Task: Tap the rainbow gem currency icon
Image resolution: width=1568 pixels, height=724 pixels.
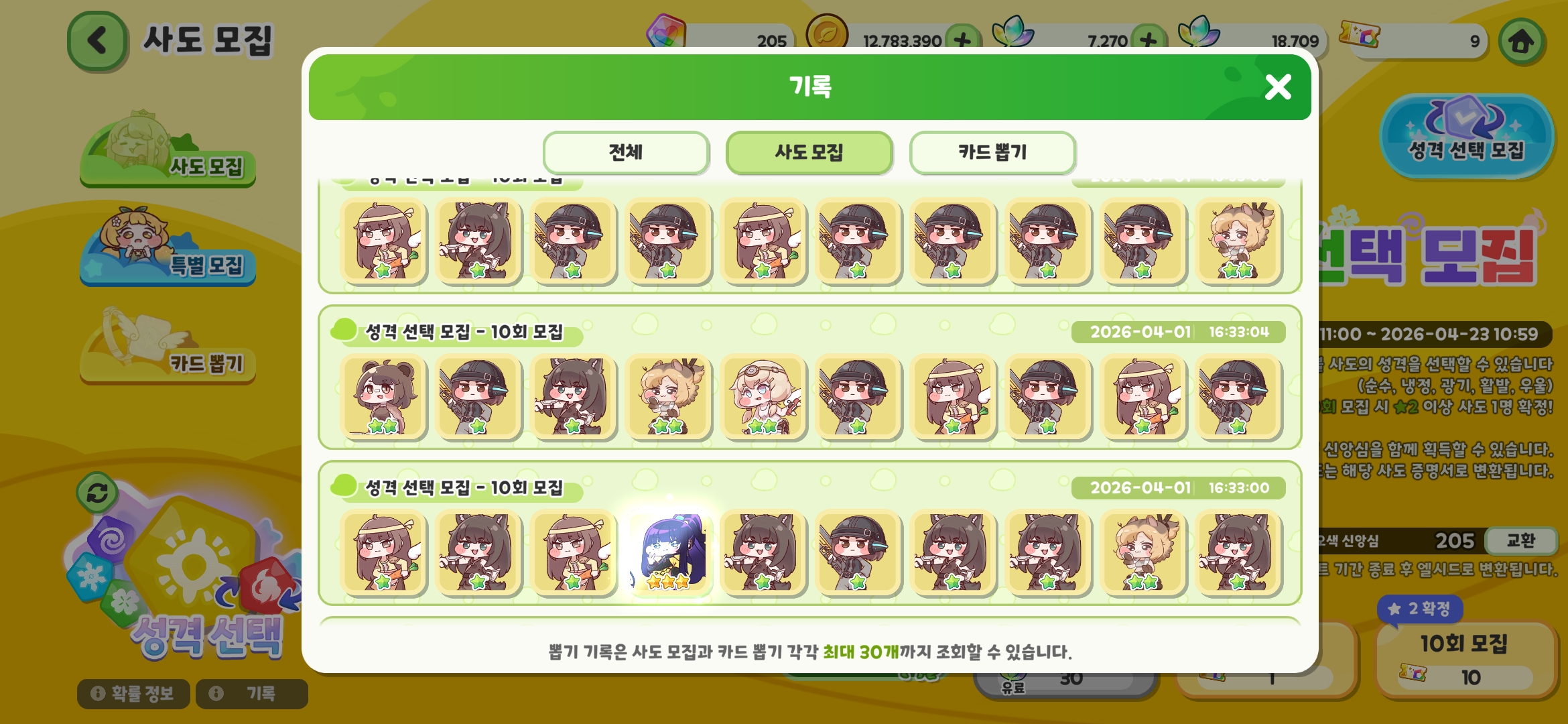Action: pos(666,32)
